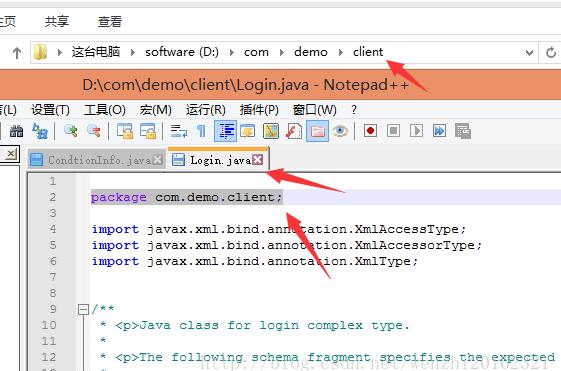The height and width of the screenshot is (371, 561).
Task: Zoom out using the magnifier minus icon
Action: click(x=94, y=131)
